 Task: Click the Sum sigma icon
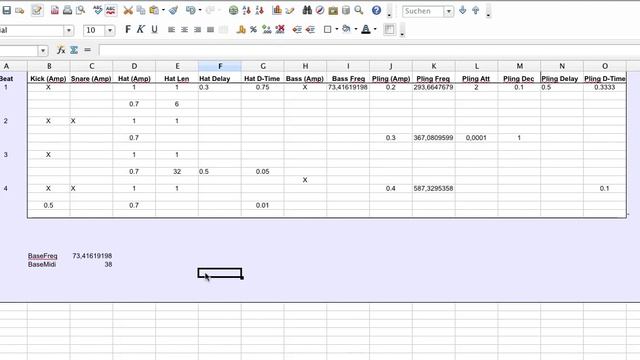pos(74,50)
